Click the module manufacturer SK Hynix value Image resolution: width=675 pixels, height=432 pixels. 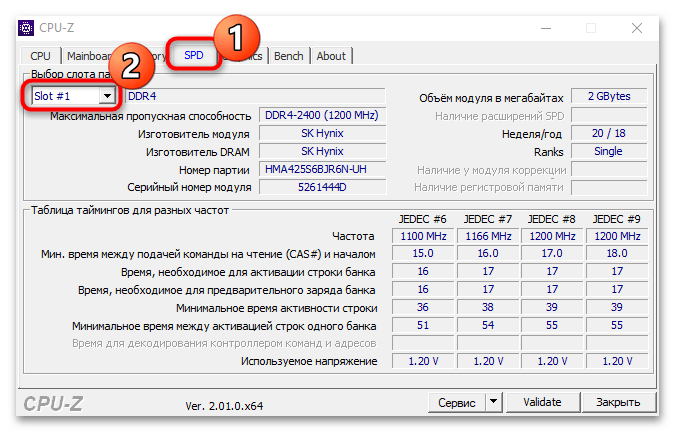click(322, 133)
